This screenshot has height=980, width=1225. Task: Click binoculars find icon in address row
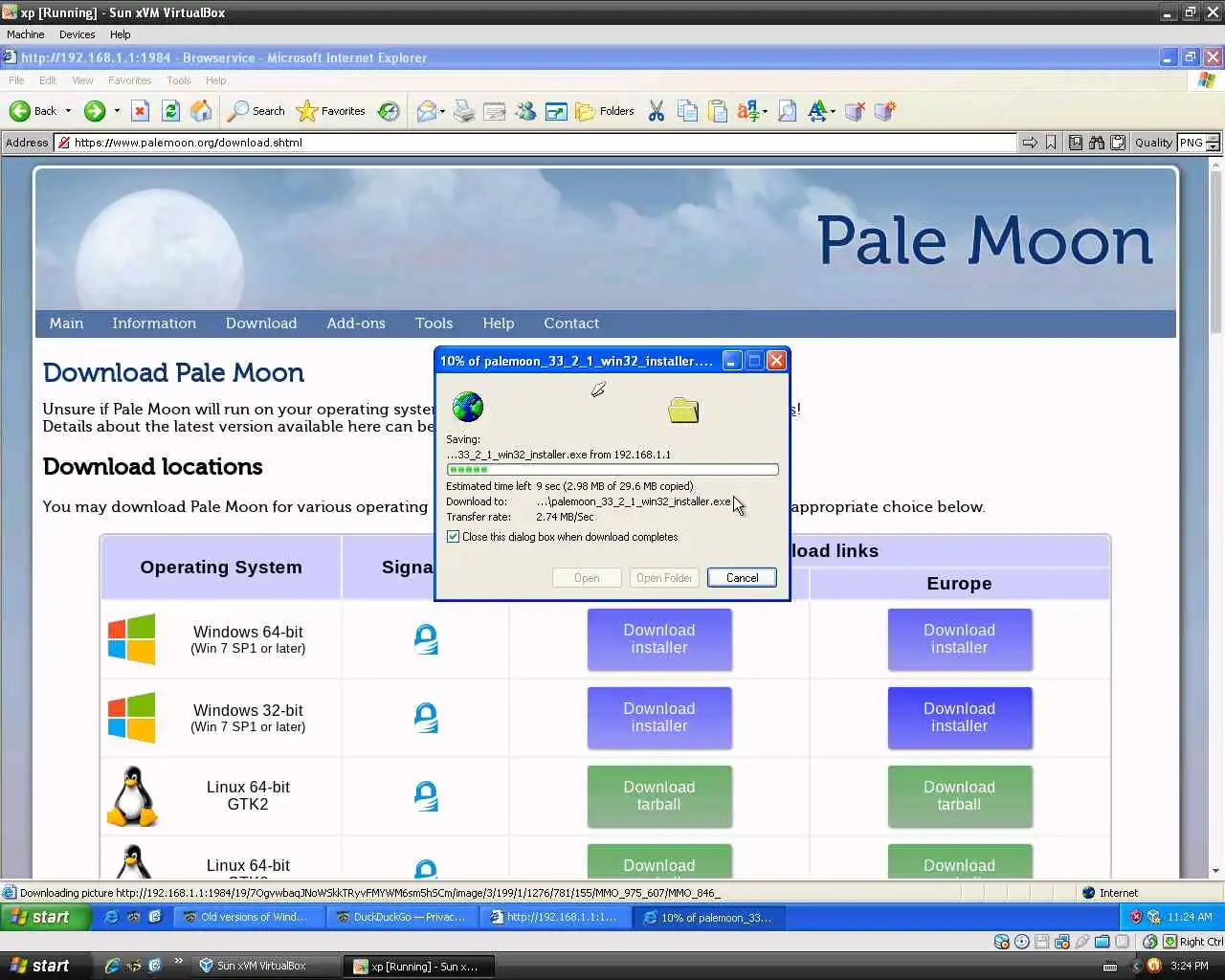tap(1097, 143)
